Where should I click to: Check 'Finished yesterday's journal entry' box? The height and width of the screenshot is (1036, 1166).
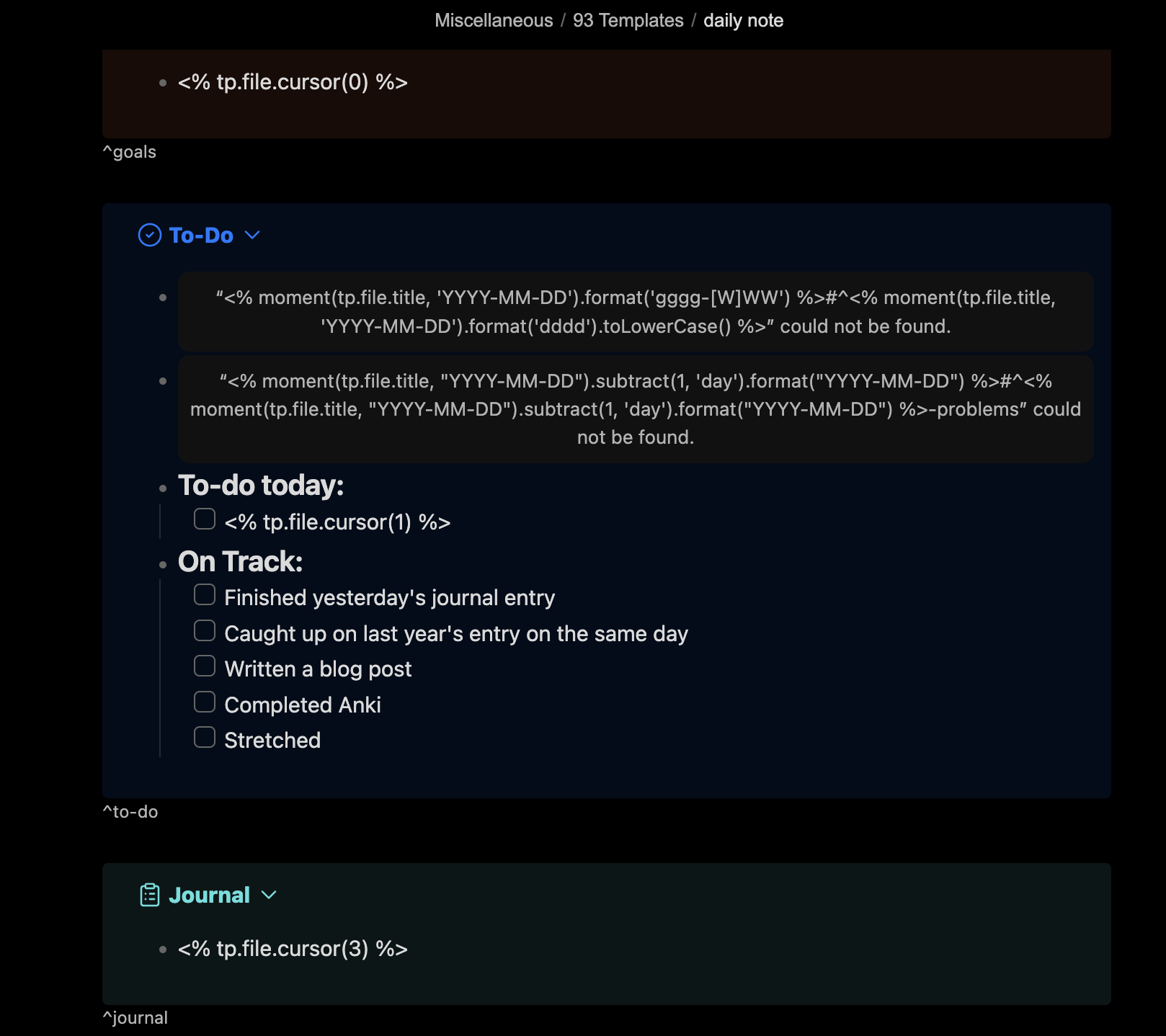(205, 595)
